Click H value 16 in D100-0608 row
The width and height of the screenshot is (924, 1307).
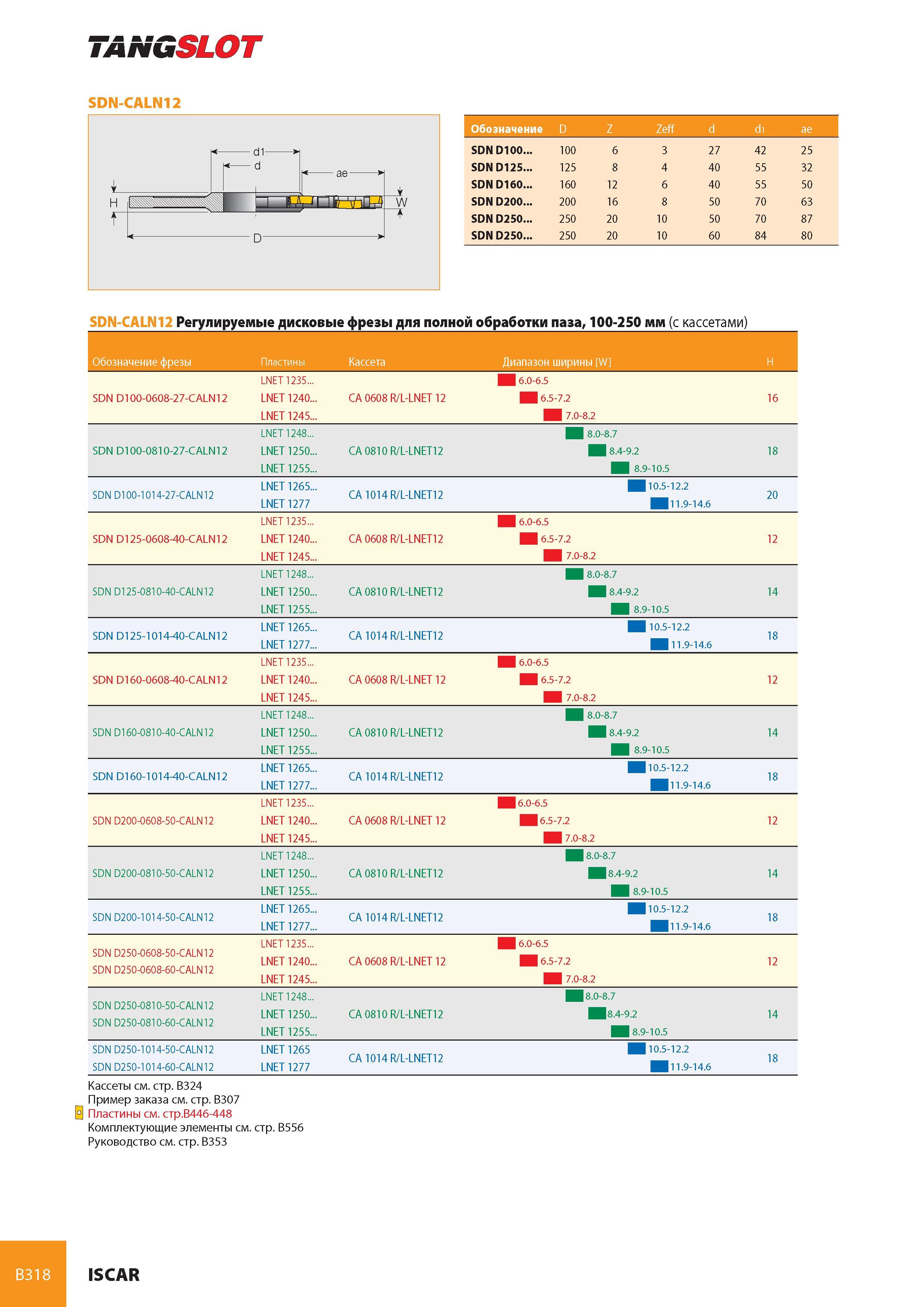[772, 399]
